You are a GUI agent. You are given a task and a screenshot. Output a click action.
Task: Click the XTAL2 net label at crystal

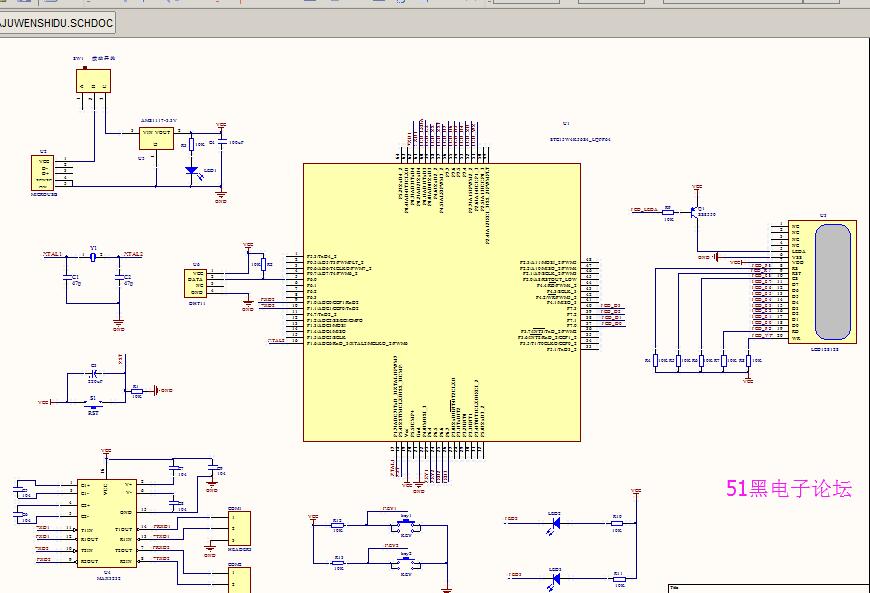point(133,254)
